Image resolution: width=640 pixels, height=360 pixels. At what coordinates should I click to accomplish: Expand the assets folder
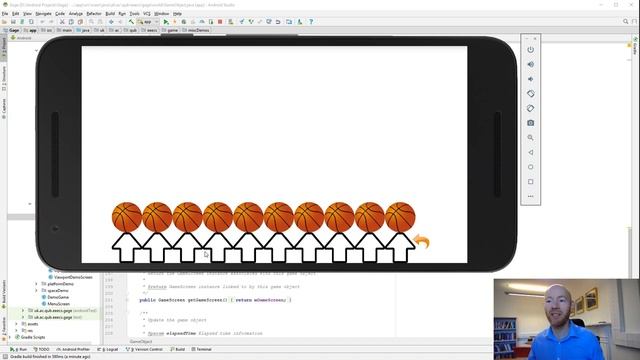pos(16,324)
